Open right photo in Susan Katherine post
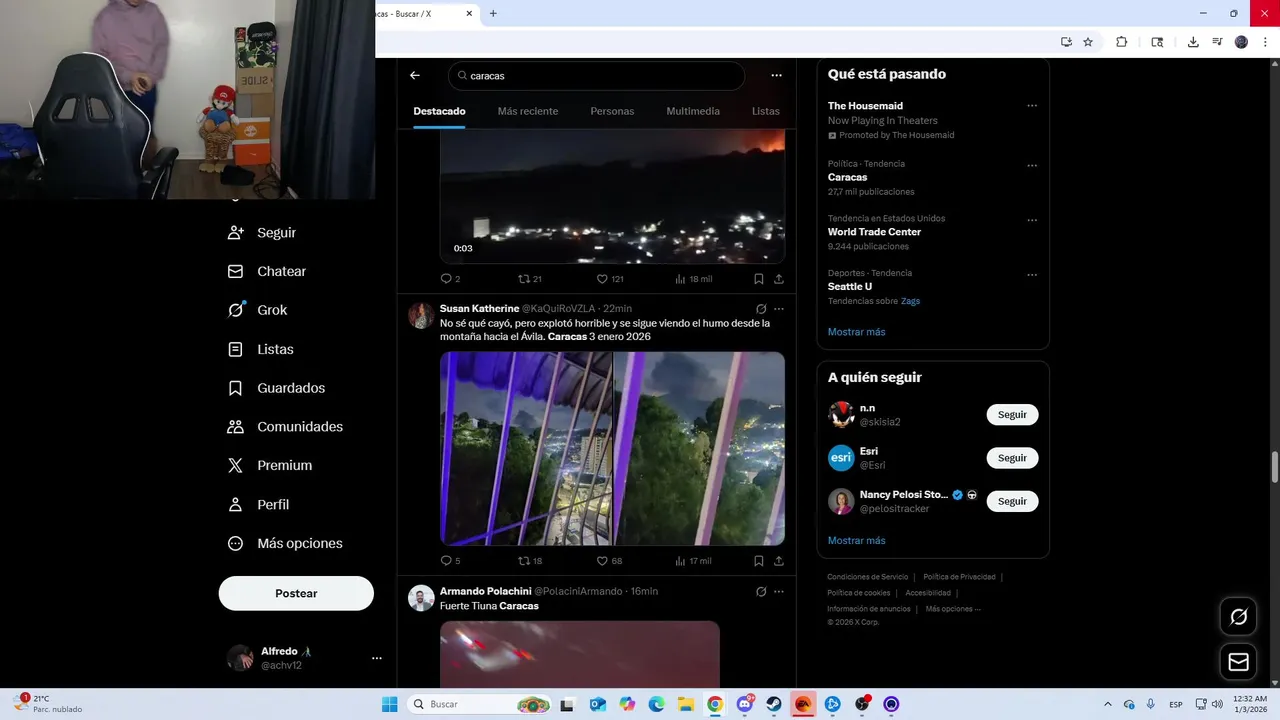Image resolution: width=1280 pixels, height=720 pixels. point(699,448)
